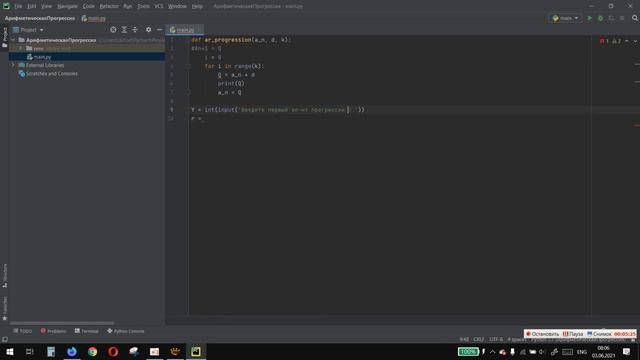Run the main configuration with green play button

click(x=589, y=18)
